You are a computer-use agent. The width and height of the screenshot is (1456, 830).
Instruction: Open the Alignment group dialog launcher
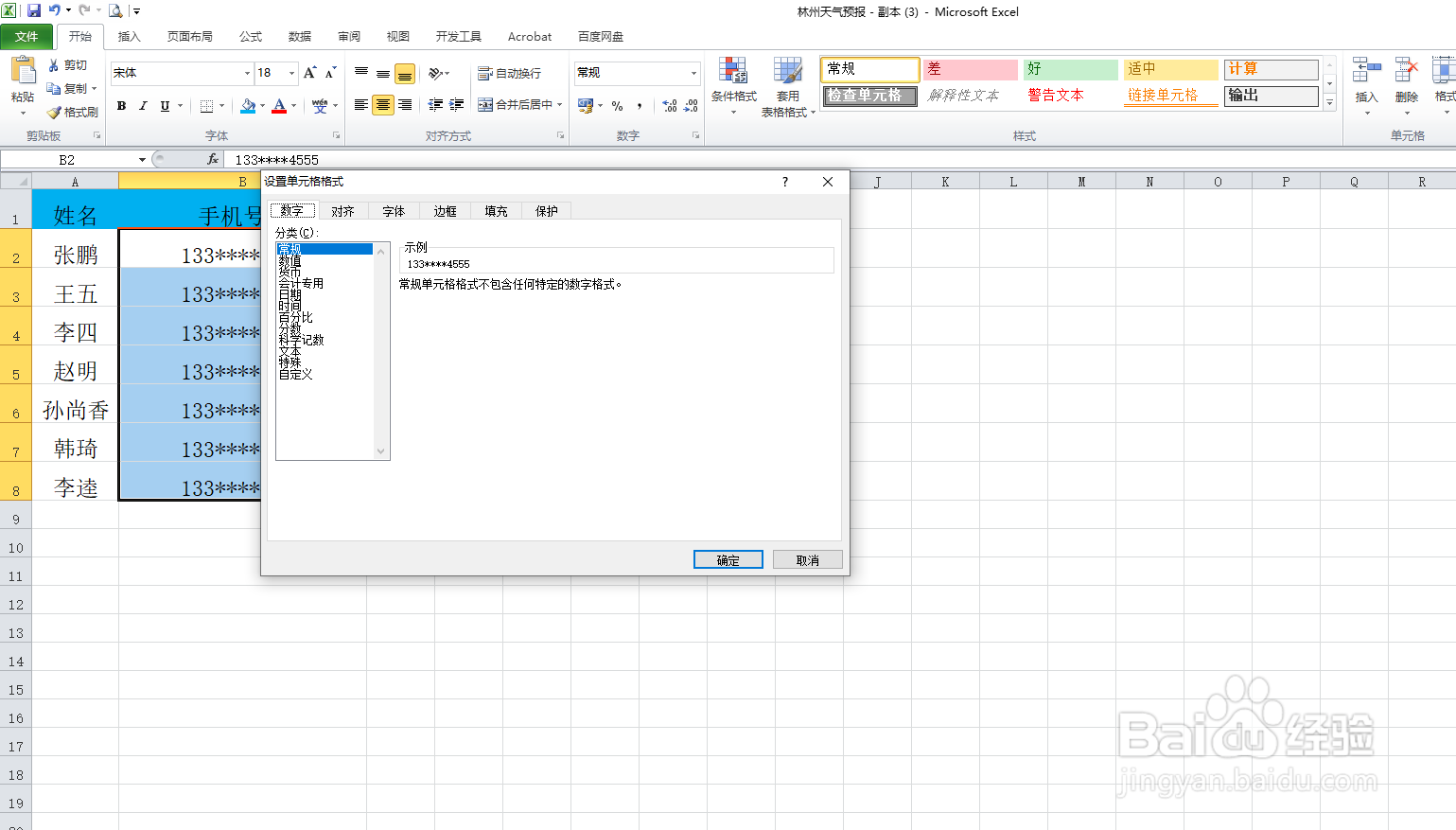click(x=560, y=135)
